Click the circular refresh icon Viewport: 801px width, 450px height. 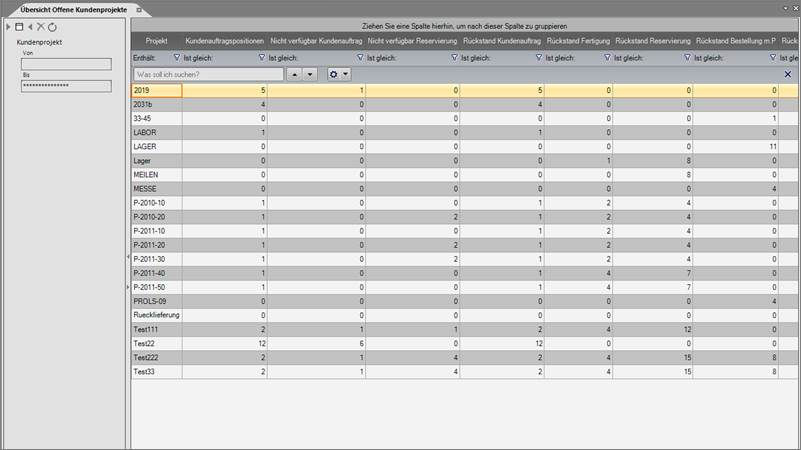click(x=52, y=27)
